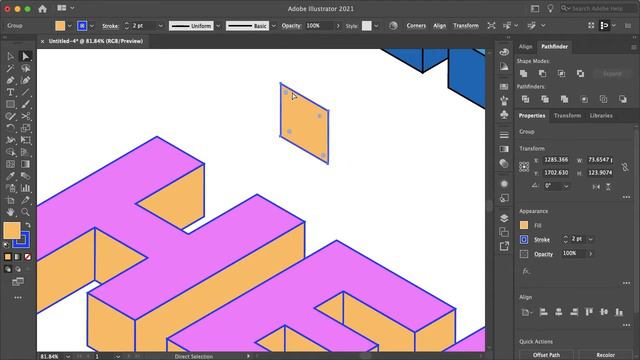The height and width of the screenshot is (360, 640).
Task: Open Corners options in control bar
Action: [416, 26]
